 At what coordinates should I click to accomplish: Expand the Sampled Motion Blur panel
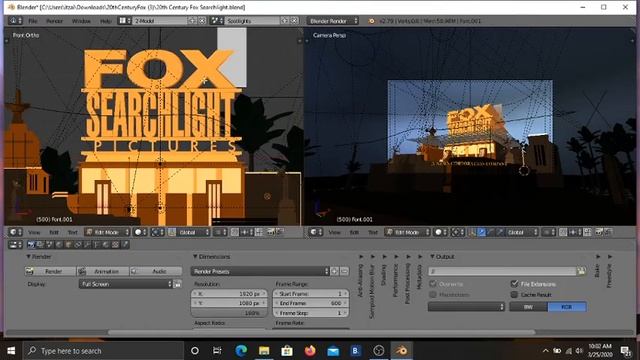tap(372, 257)
